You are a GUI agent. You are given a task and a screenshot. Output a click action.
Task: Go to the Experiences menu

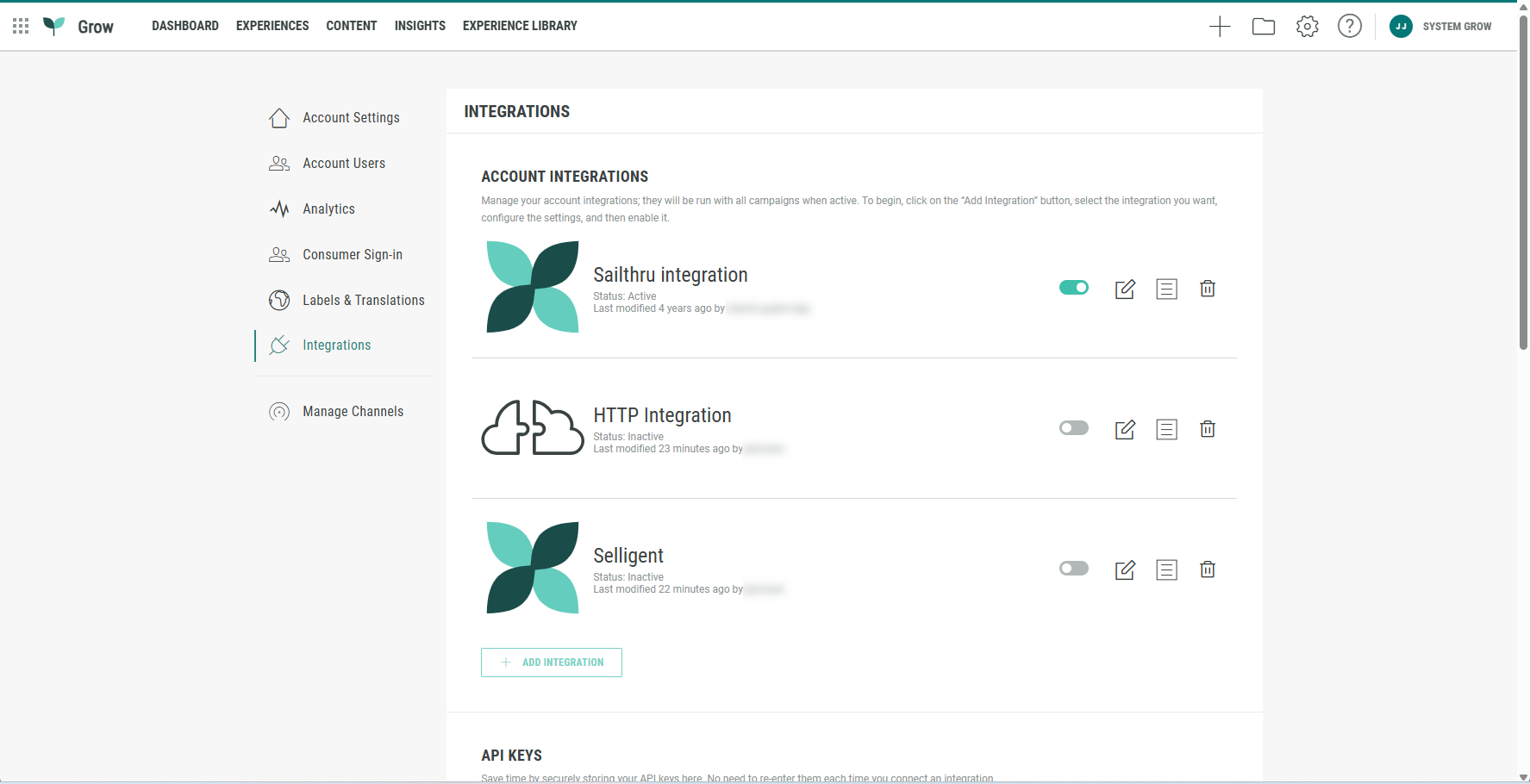(272, 26)
